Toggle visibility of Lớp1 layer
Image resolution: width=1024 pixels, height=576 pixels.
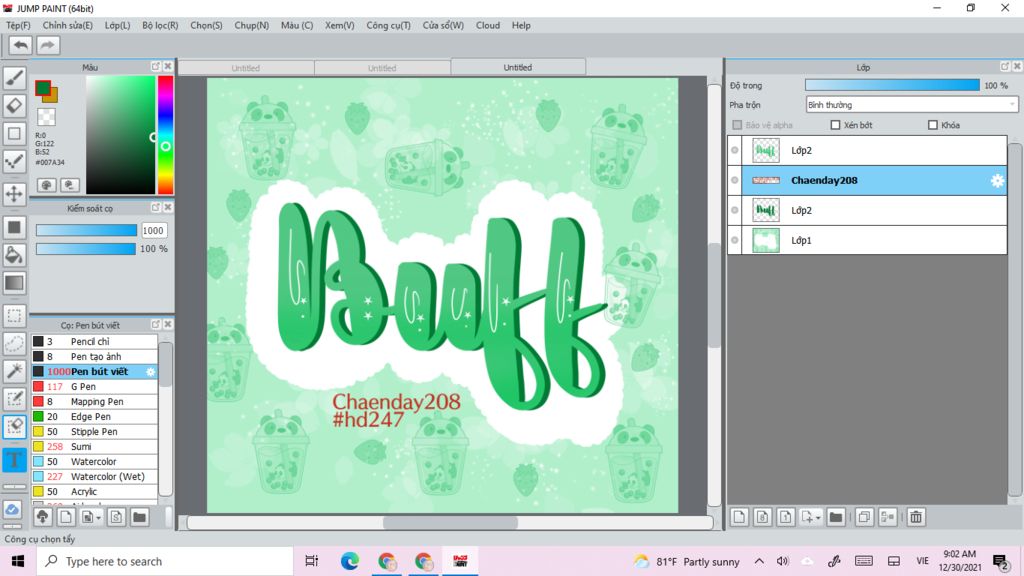(735, 240)
